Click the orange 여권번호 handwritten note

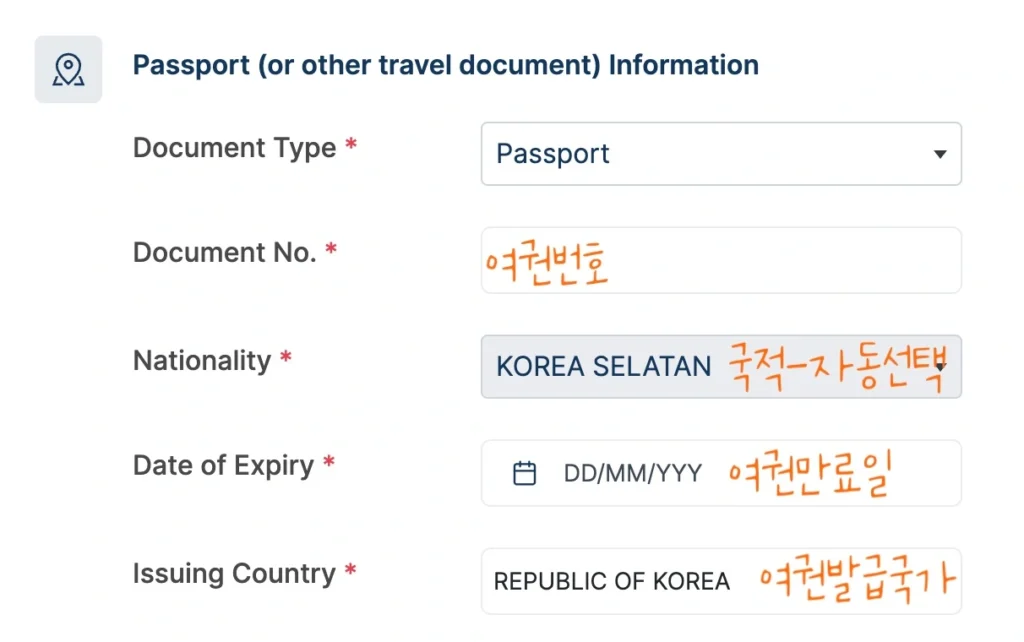(x=547, y=265)
